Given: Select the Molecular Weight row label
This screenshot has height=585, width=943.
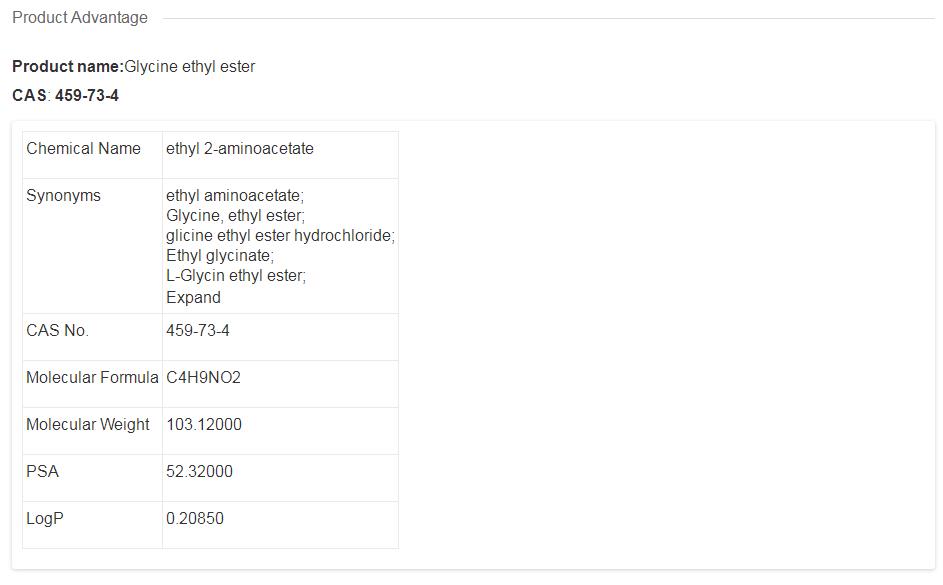Looking at the screenshot, I should 88,425.
